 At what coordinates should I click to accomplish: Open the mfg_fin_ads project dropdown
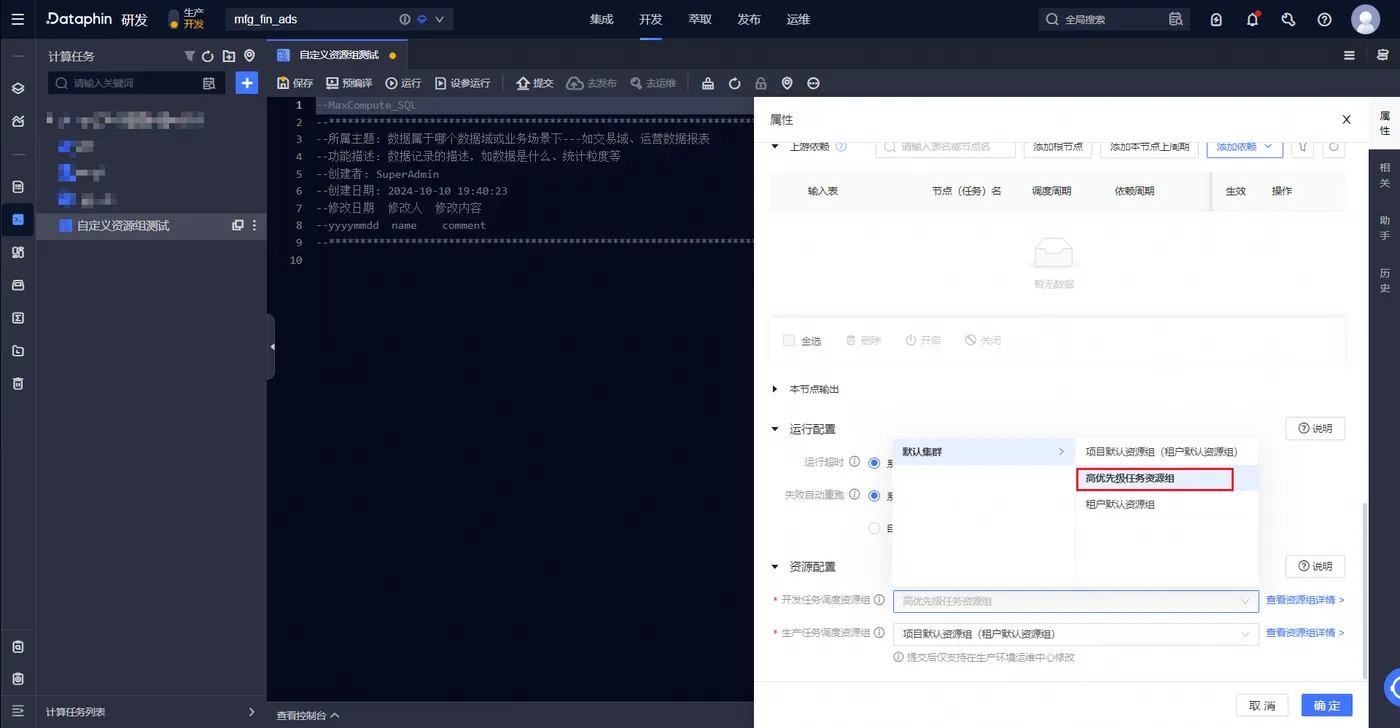pos(339,19)
